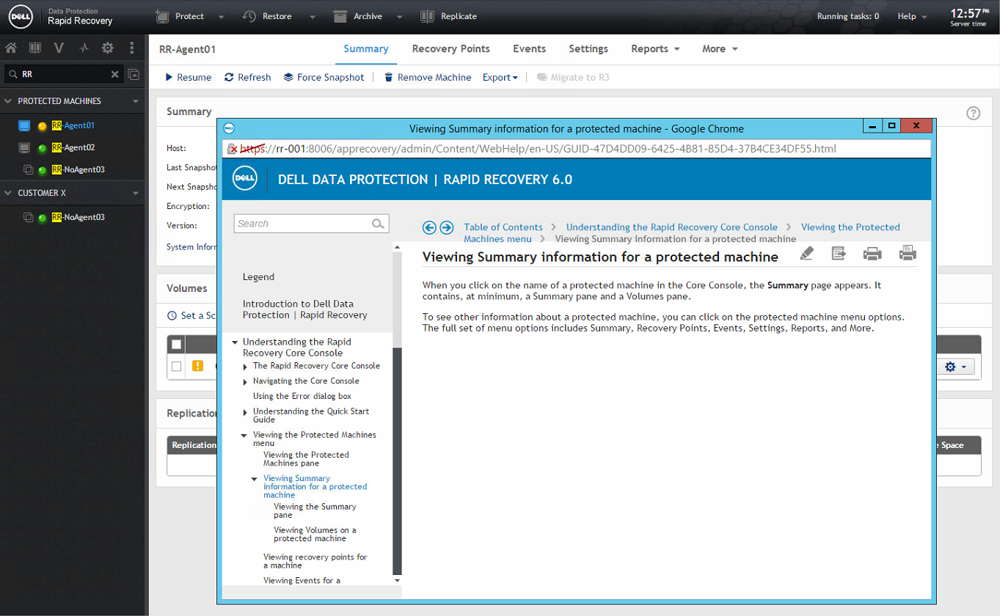The width and height of the screenshot is (1000, 616).
Task: Select RR-NoAgent03 under CUSTOMER X
Action: point(78,217)
